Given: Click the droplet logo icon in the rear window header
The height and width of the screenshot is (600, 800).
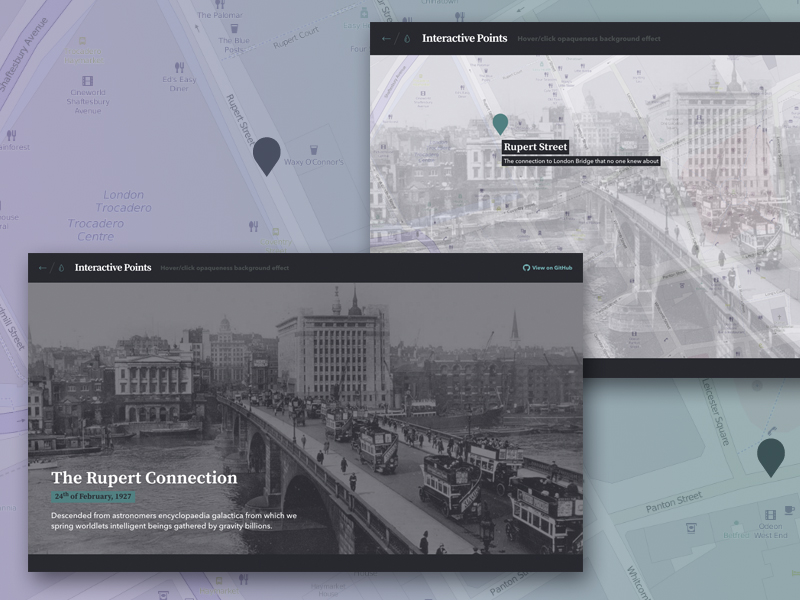Looking at the screenshot, I should click(x=407, y=39).
